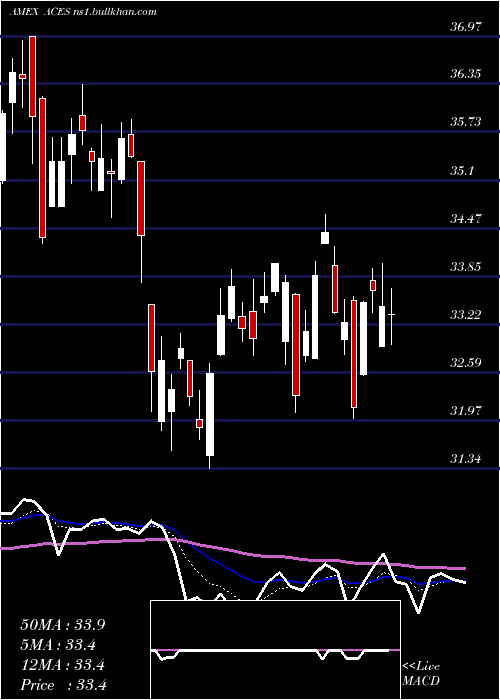The image size is (500, 700).
Task: Select the white candlestick bottoming near 31.34
Action: [x=210, y=414]
